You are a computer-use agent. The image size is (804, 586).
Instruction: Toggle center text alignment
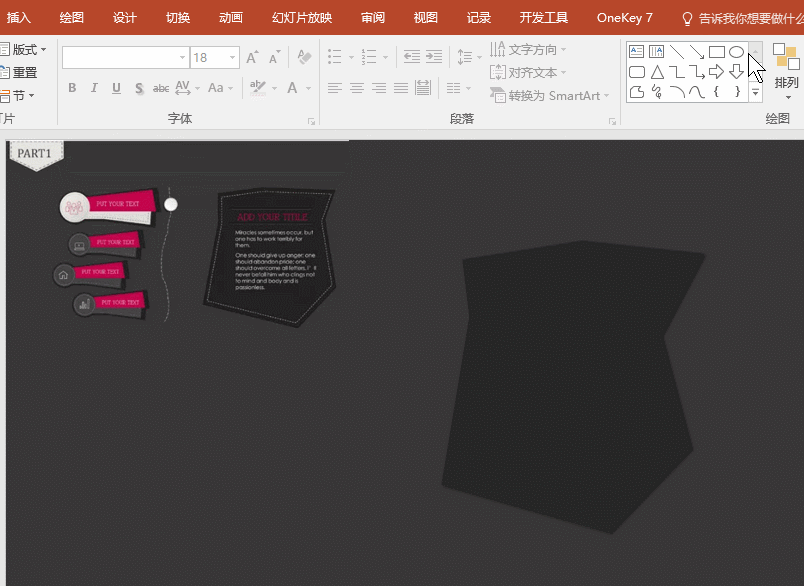point(356,88)
